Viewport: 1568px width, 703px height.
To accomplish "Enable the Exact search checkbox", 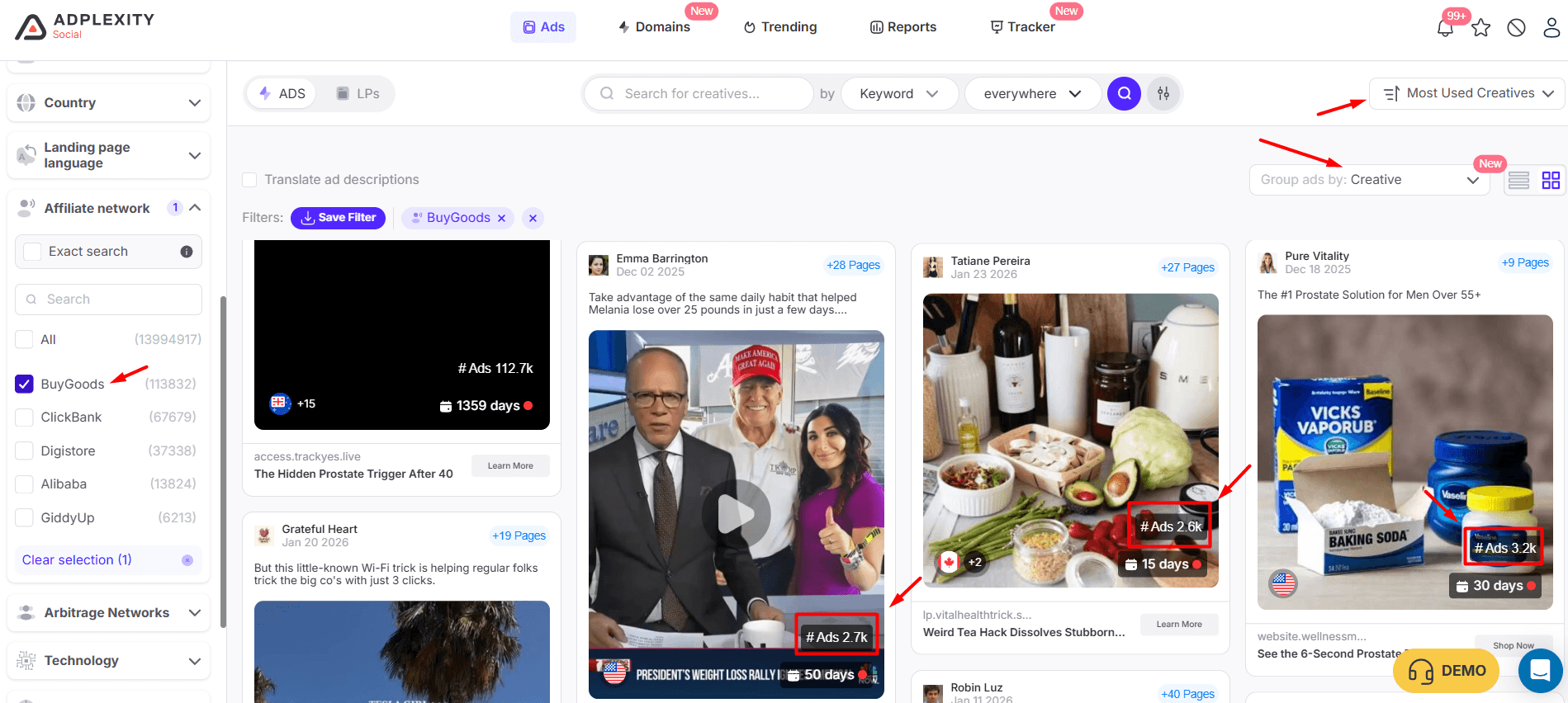I will 32,252.
